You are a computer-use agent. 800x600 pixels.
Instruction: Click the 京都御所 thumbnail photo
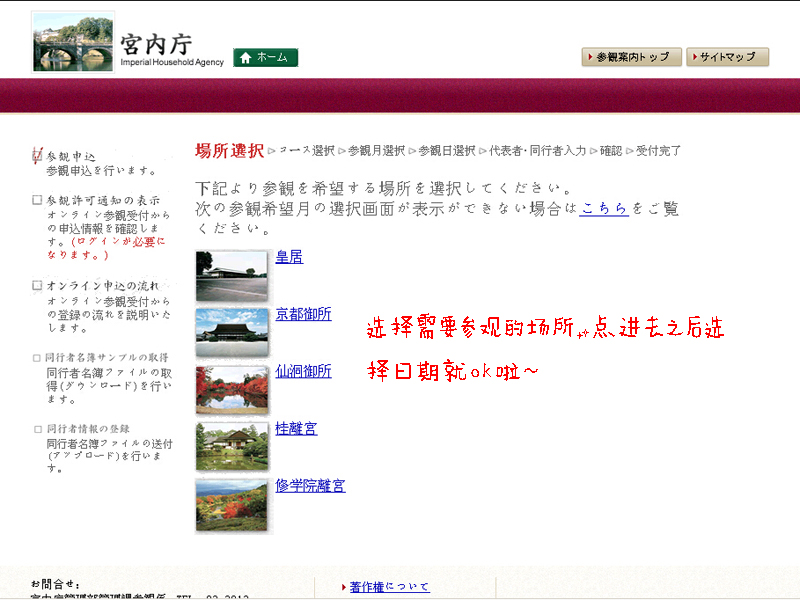click(232, 333)
